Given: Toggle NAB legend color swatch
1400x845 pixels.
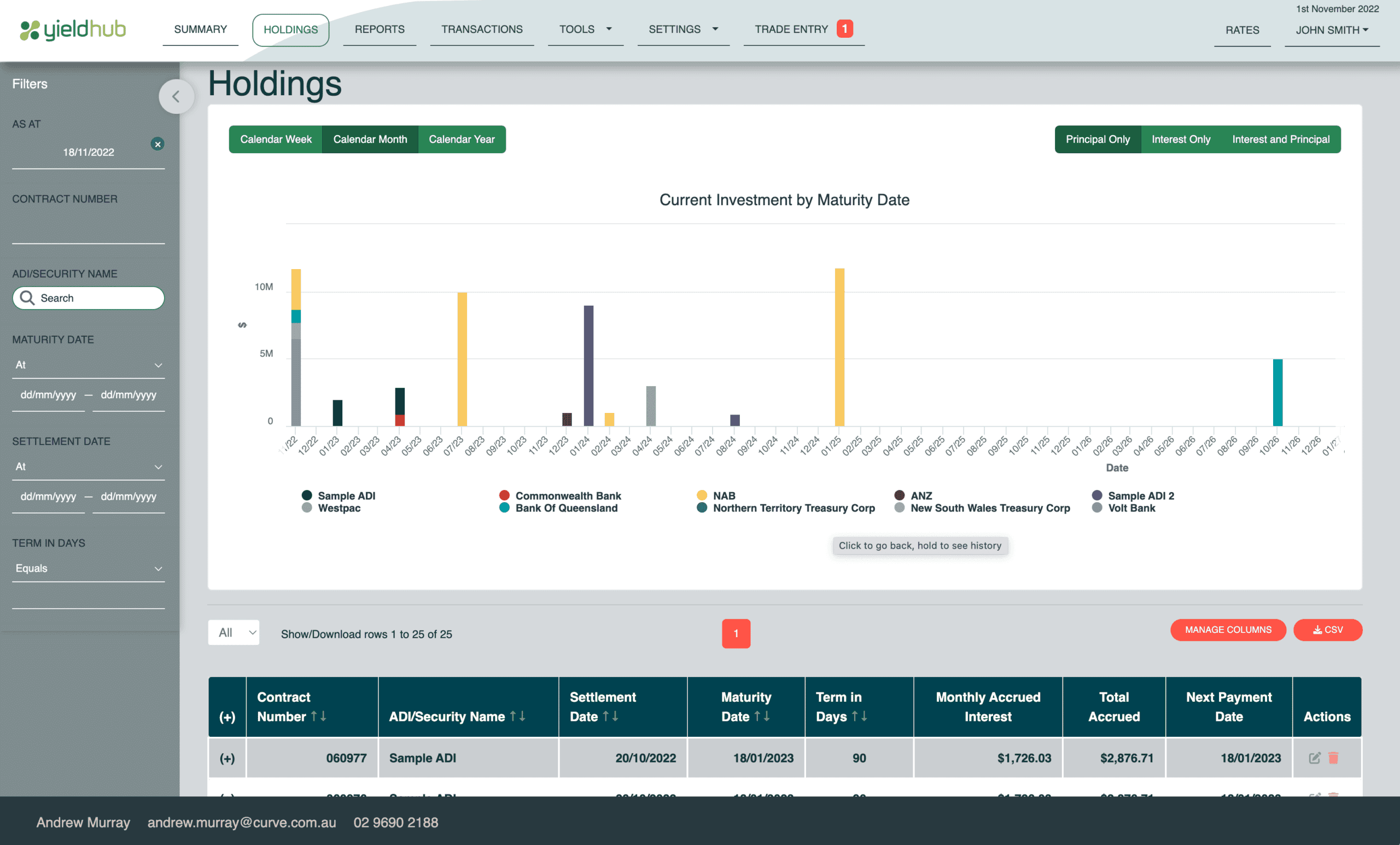Looking at the screenshot, I should pos(702,496).
